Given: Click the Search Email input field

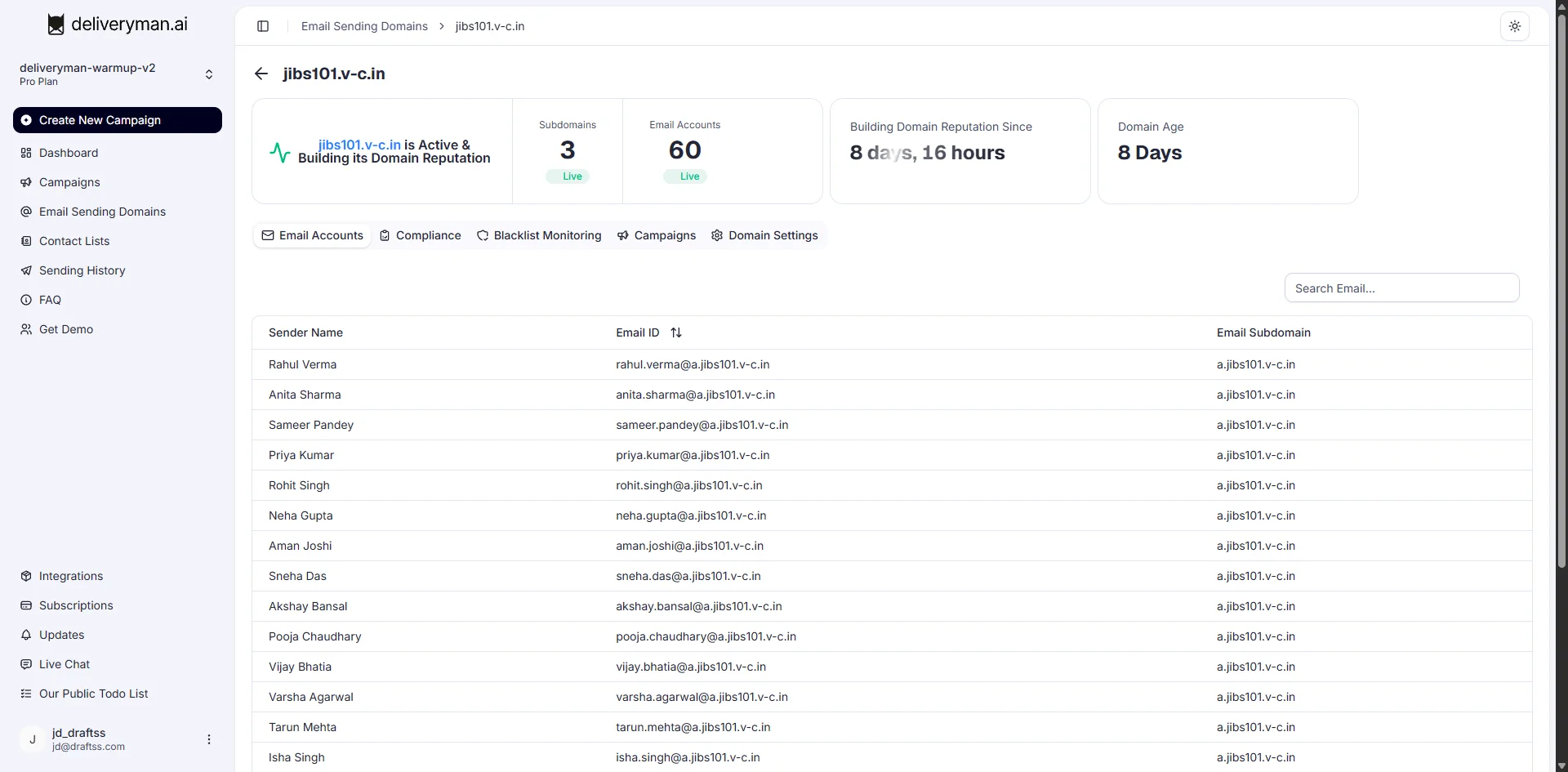Looking at the screenshot, I should point(1401,288).
